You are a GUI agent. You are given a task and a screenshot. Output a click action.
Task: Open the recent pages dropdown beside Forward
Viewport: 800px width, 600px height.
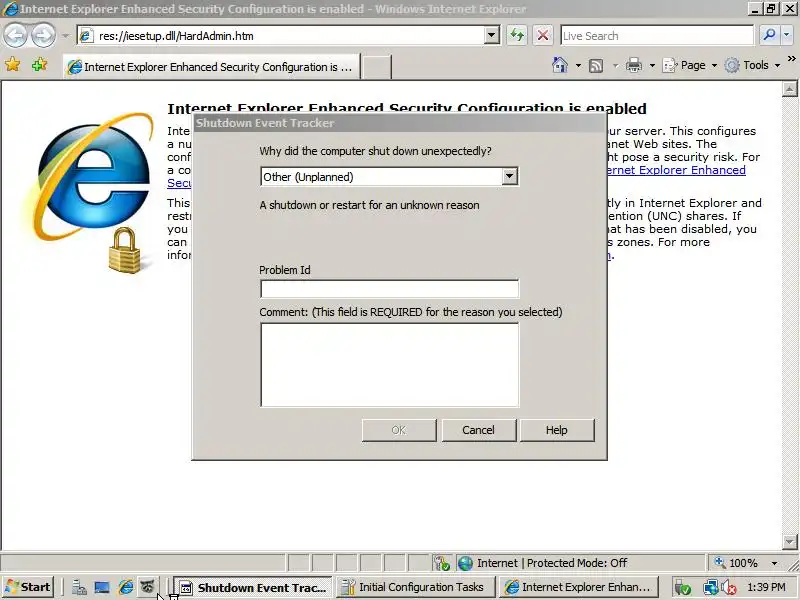click(65, 36)
